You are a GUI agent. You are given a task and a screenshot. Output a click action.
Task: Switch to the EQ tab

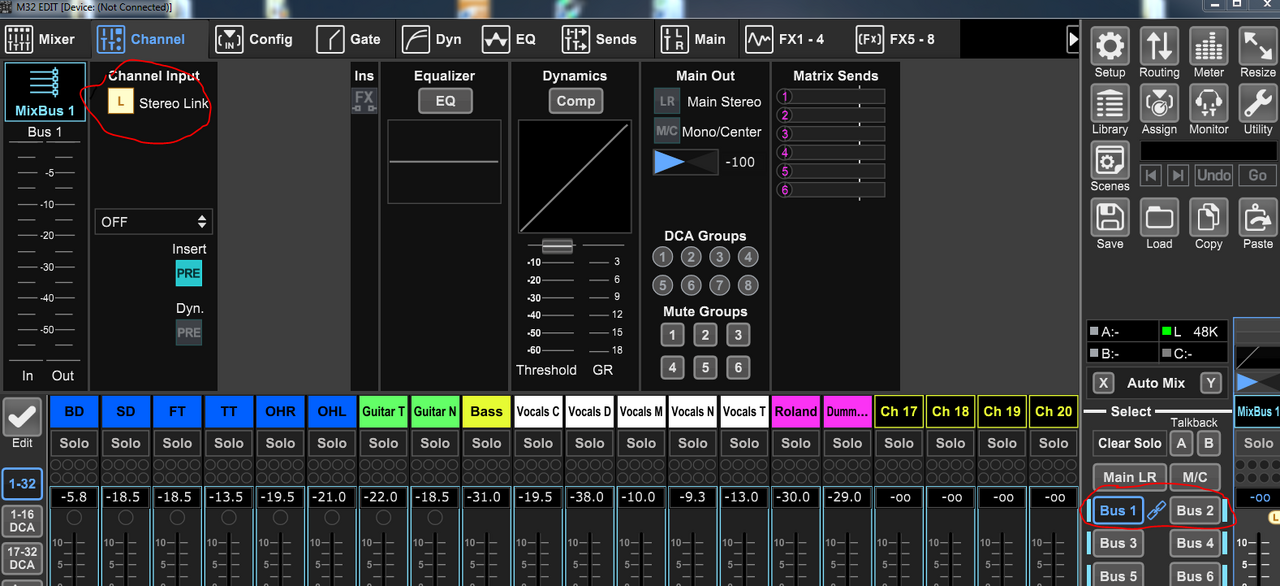(509, 40)
